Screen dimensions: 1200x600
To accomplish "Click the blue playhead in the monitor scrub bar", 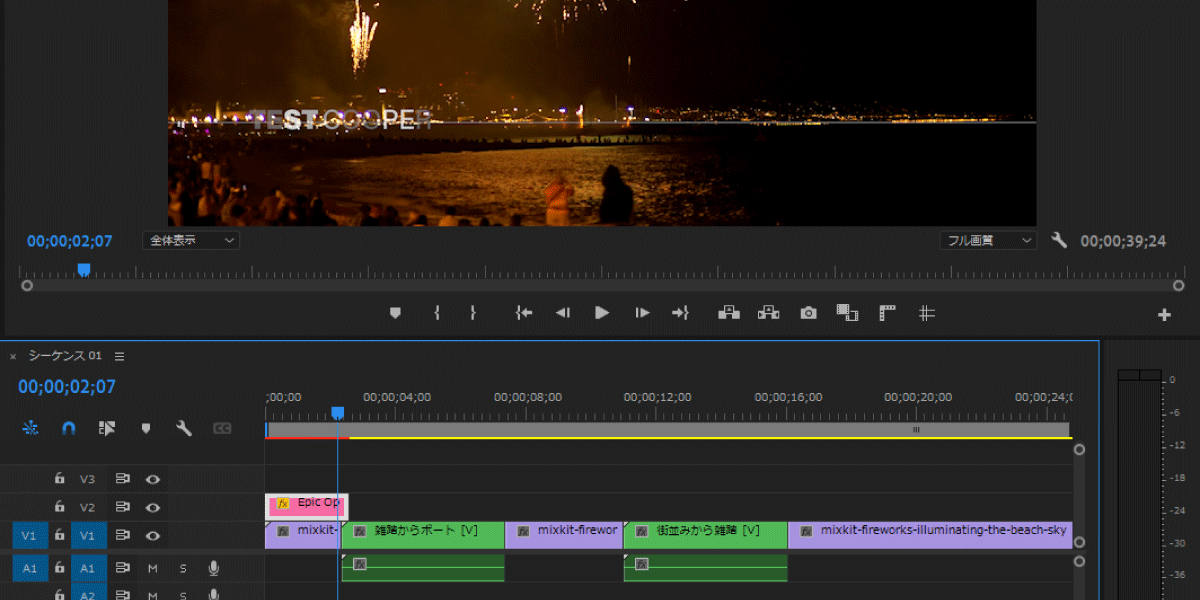I will pyautogui.click(x=84, y=269).
